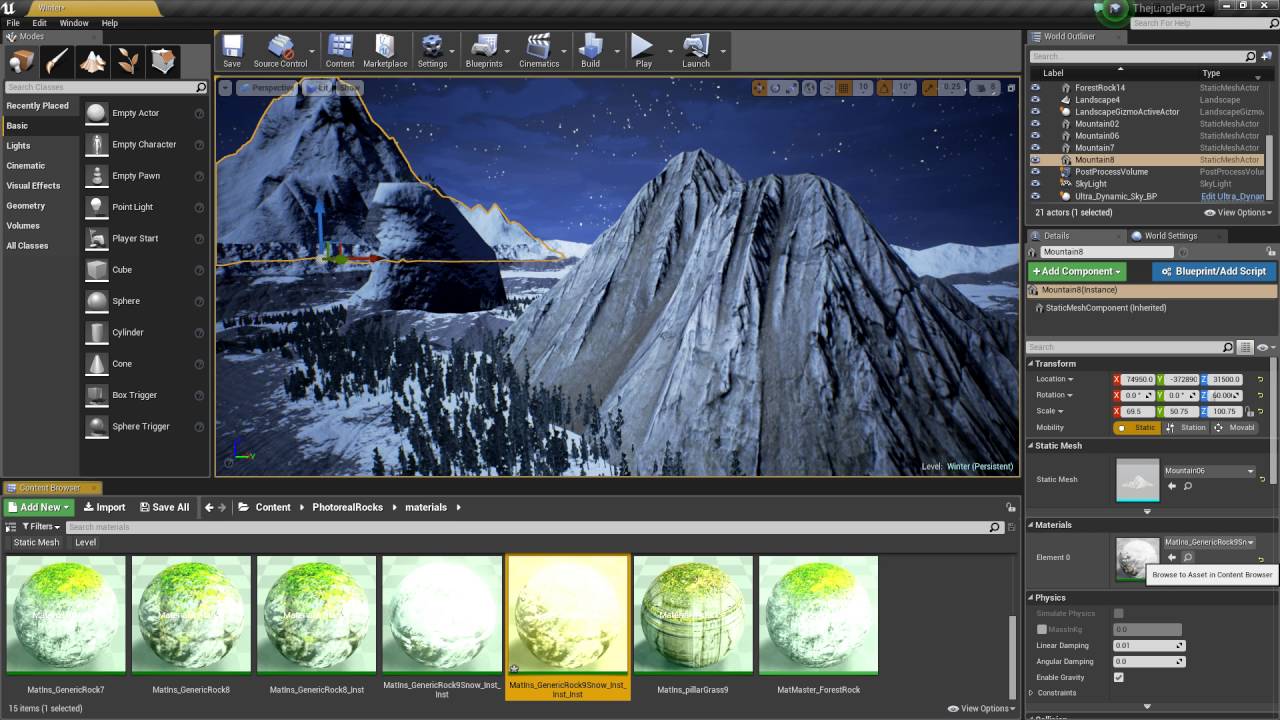Select the Paint mode brush icon
1280x720 pixels.
[57, 62]
